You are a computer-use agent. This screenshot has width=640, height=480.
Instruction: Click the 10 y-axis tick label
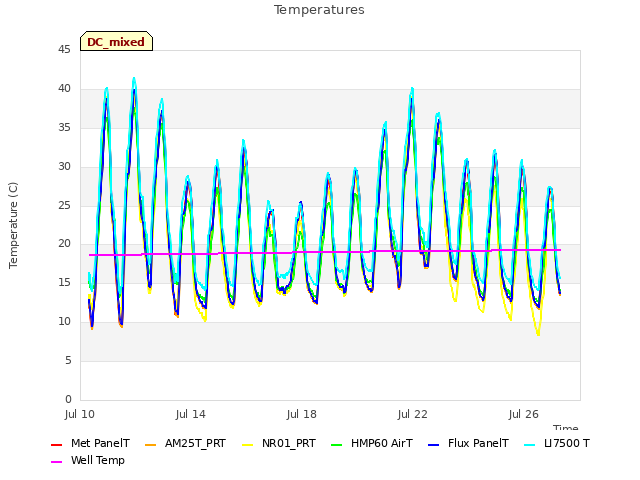coord(64,322)
